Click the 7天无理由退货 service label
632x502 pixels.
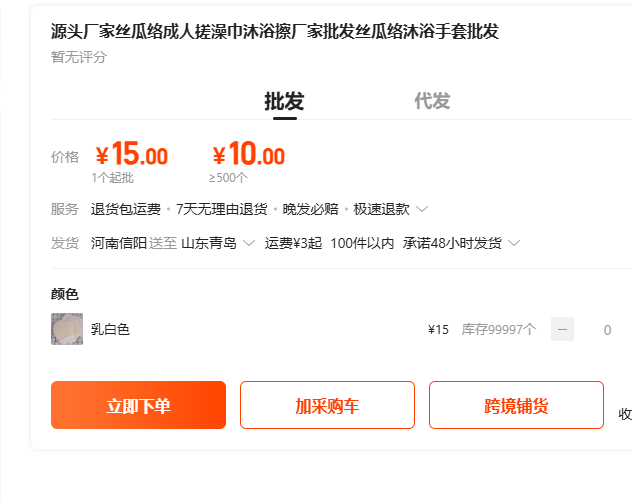(x=221, y=209)
